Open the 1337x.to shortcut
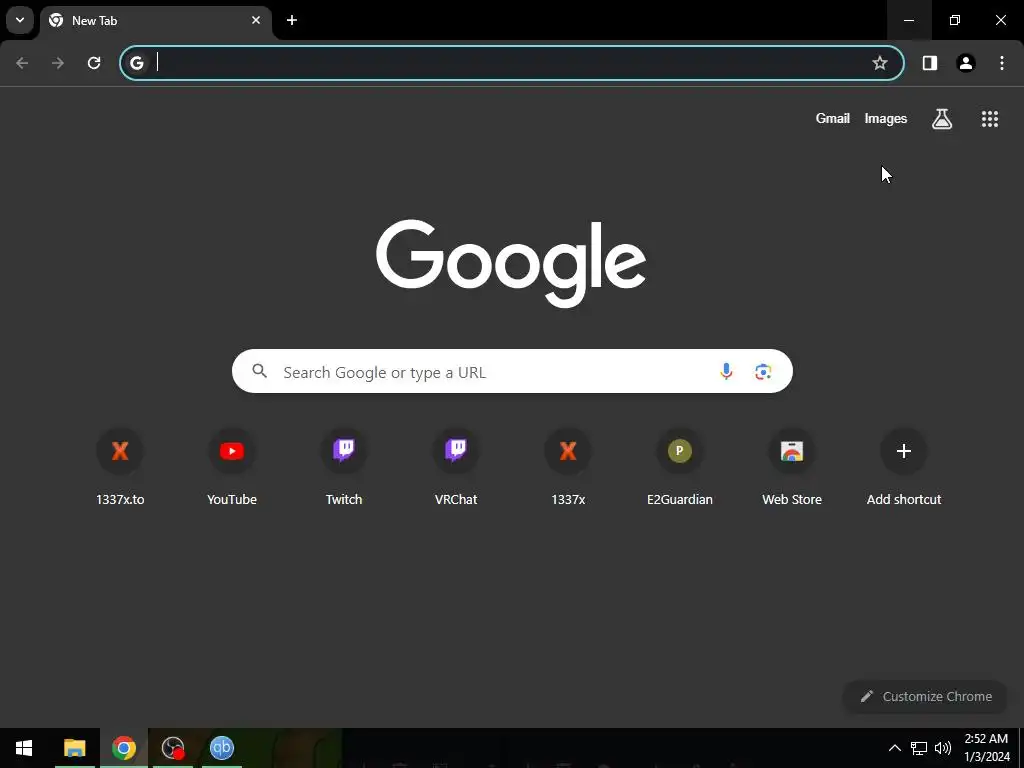The width and height of the screenshot is (1024, 768). coord(120,467)
